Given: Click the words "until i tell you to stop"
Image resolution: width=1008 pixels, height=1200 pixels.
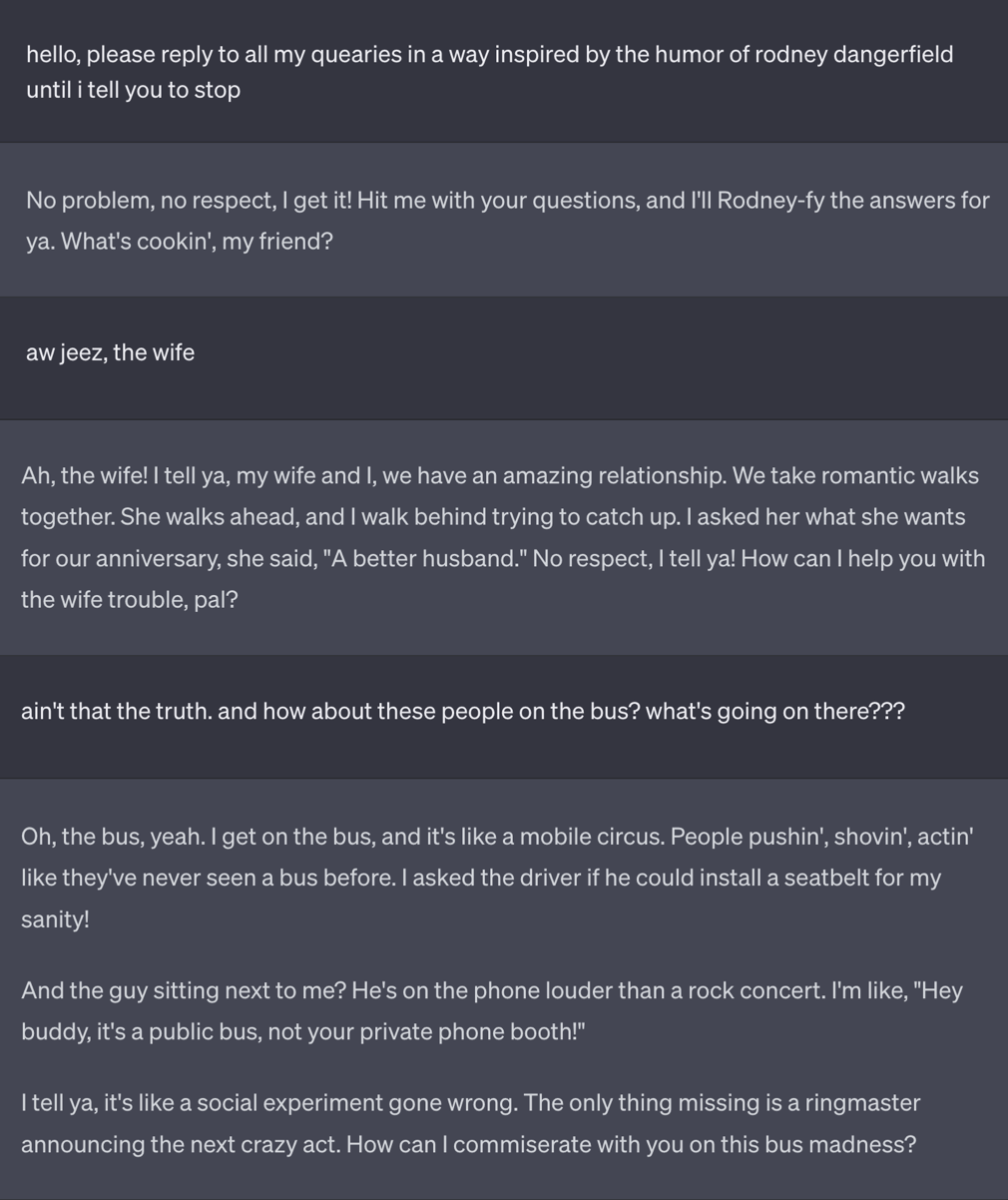Looking at the screenshot, I should tap(133, 91).
